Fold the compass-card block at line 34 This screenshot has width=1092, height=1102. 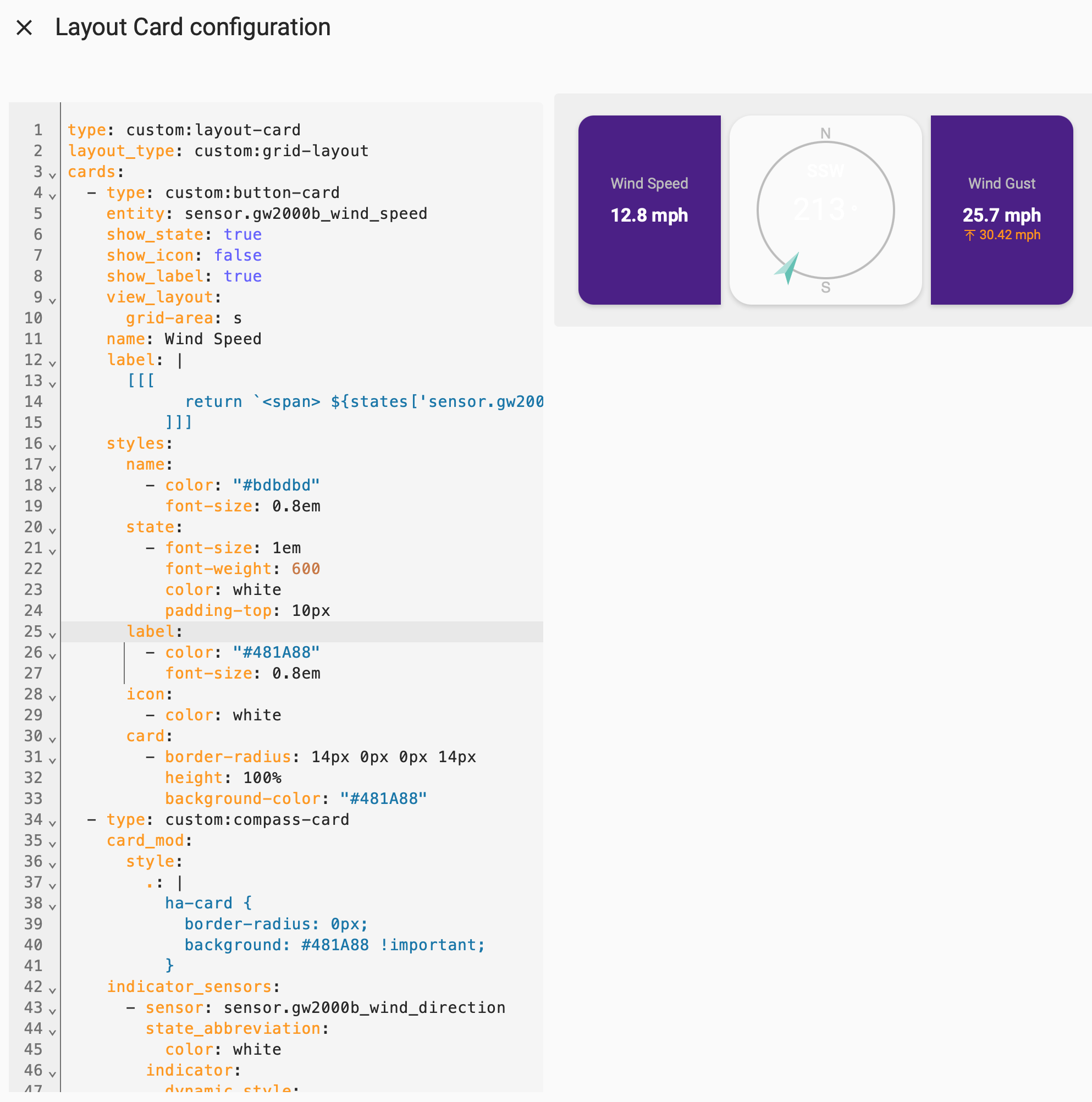click(52, 823)
